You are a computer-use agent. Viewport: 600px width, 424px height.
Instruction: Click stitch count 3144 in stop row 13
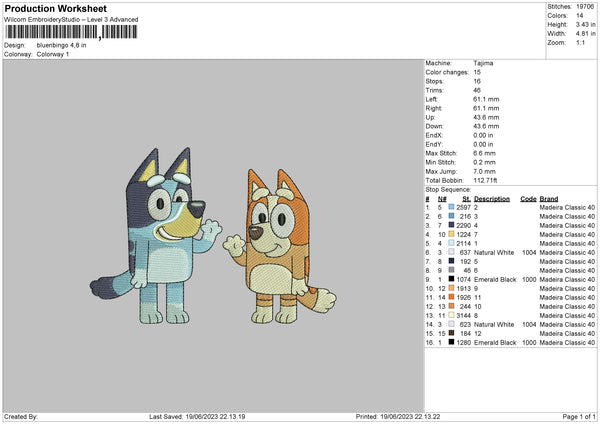tap(463, 316)
